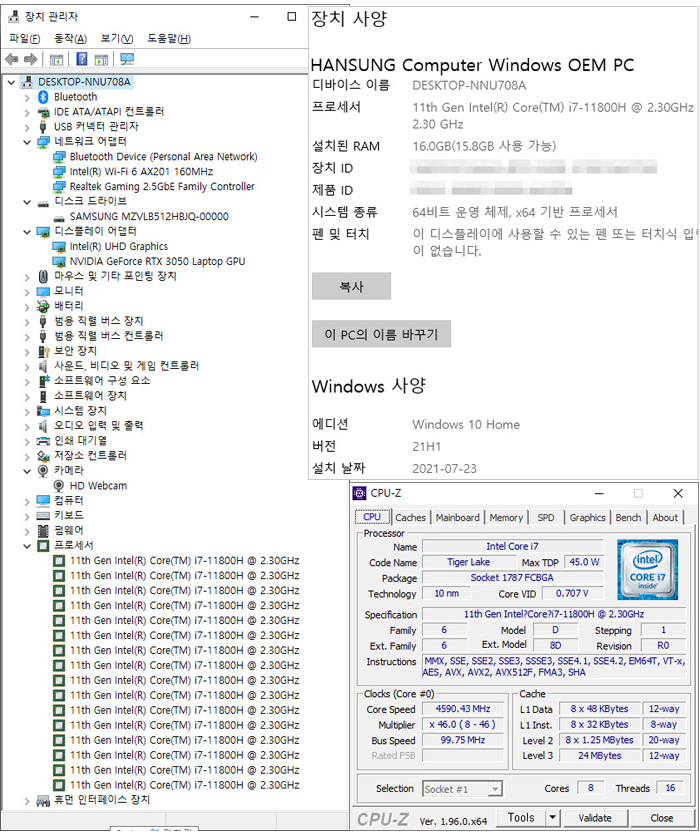Image resolution: width=700 pixels, height=834 pixels.
Task: Select the NVIDIA GeForce RTX 3050 Laptop GPU icon
Action: tap(59, 261)
